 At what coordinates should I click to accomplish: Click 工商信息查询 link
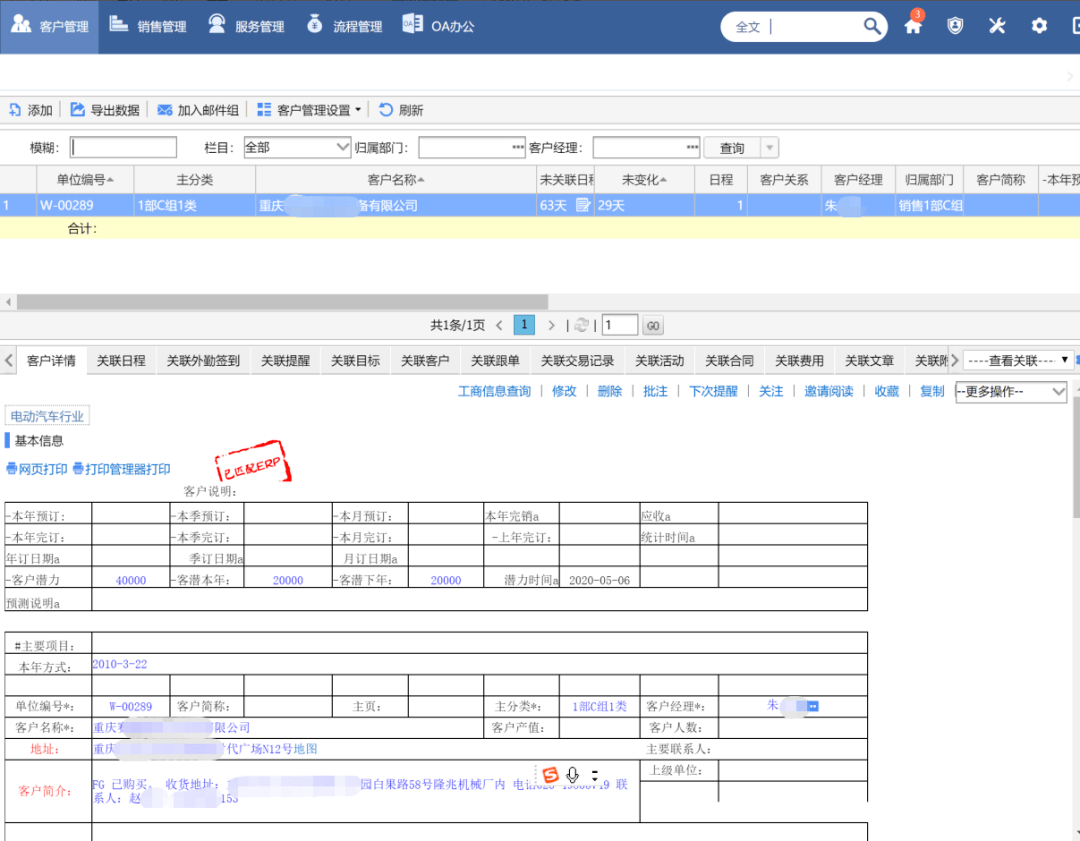click(x=495, y=391)
